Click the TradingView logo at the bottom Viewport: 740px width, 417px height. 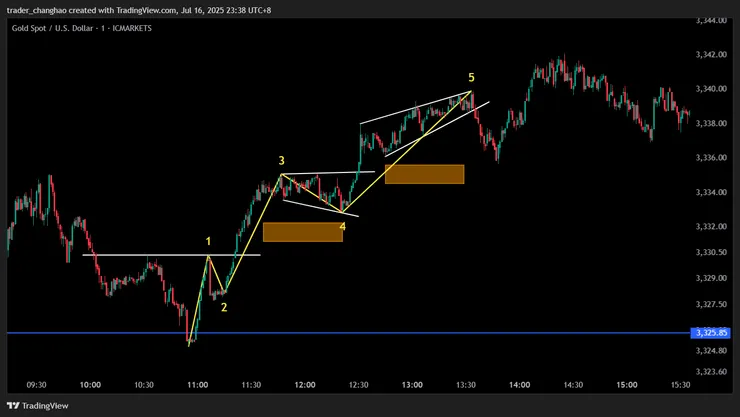tap(38, 406)
